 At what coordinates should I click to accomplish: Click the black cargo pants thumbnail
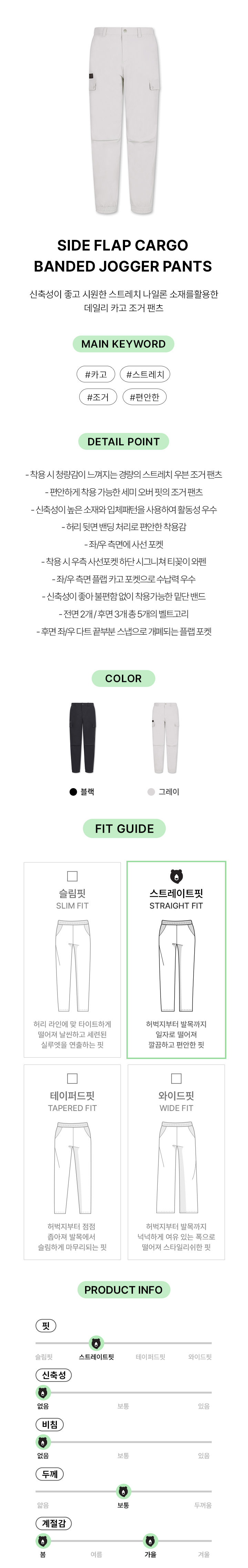click(83, 737)
